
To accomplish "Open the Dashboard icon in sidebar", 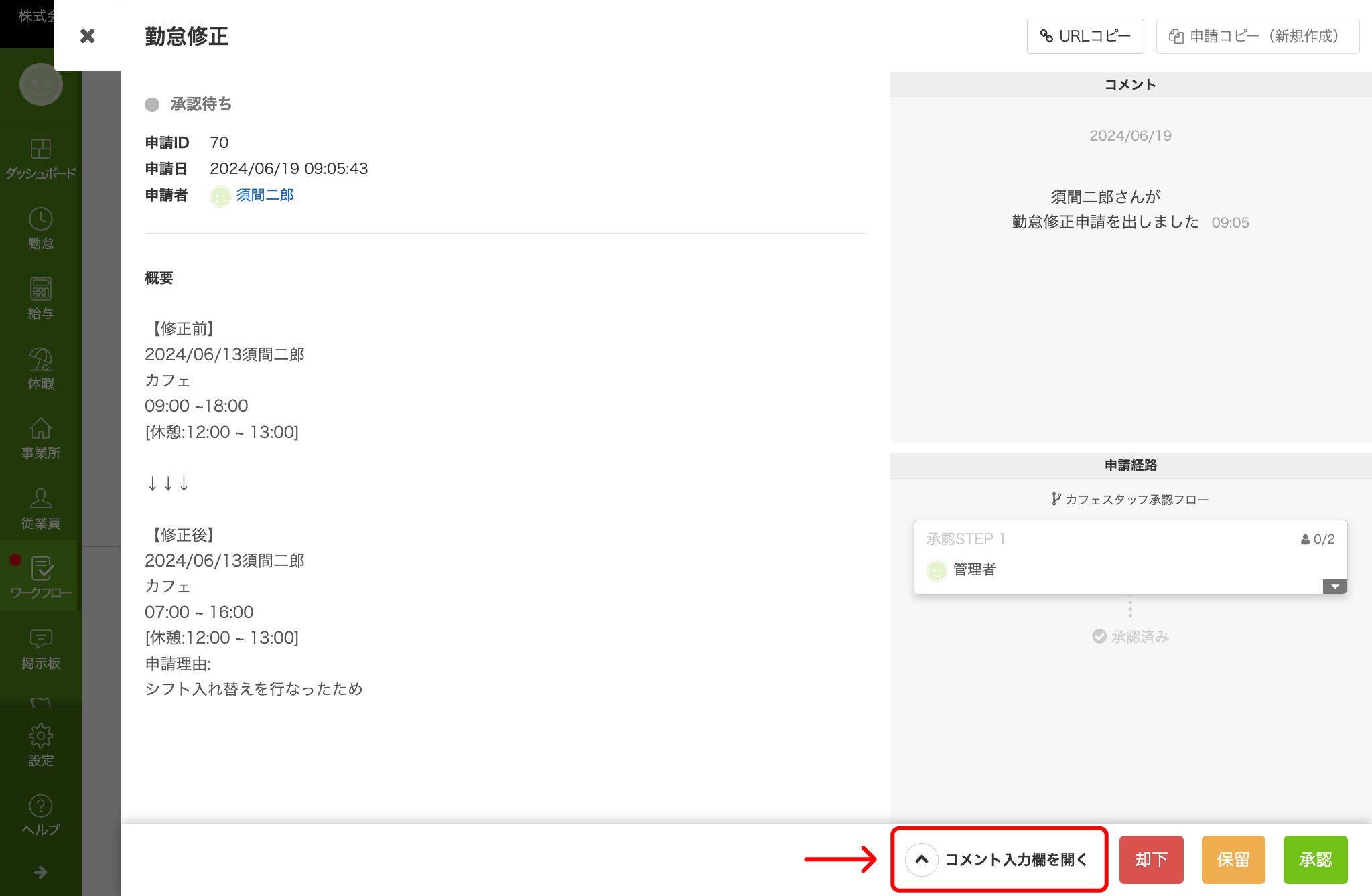I will point(41,149).
